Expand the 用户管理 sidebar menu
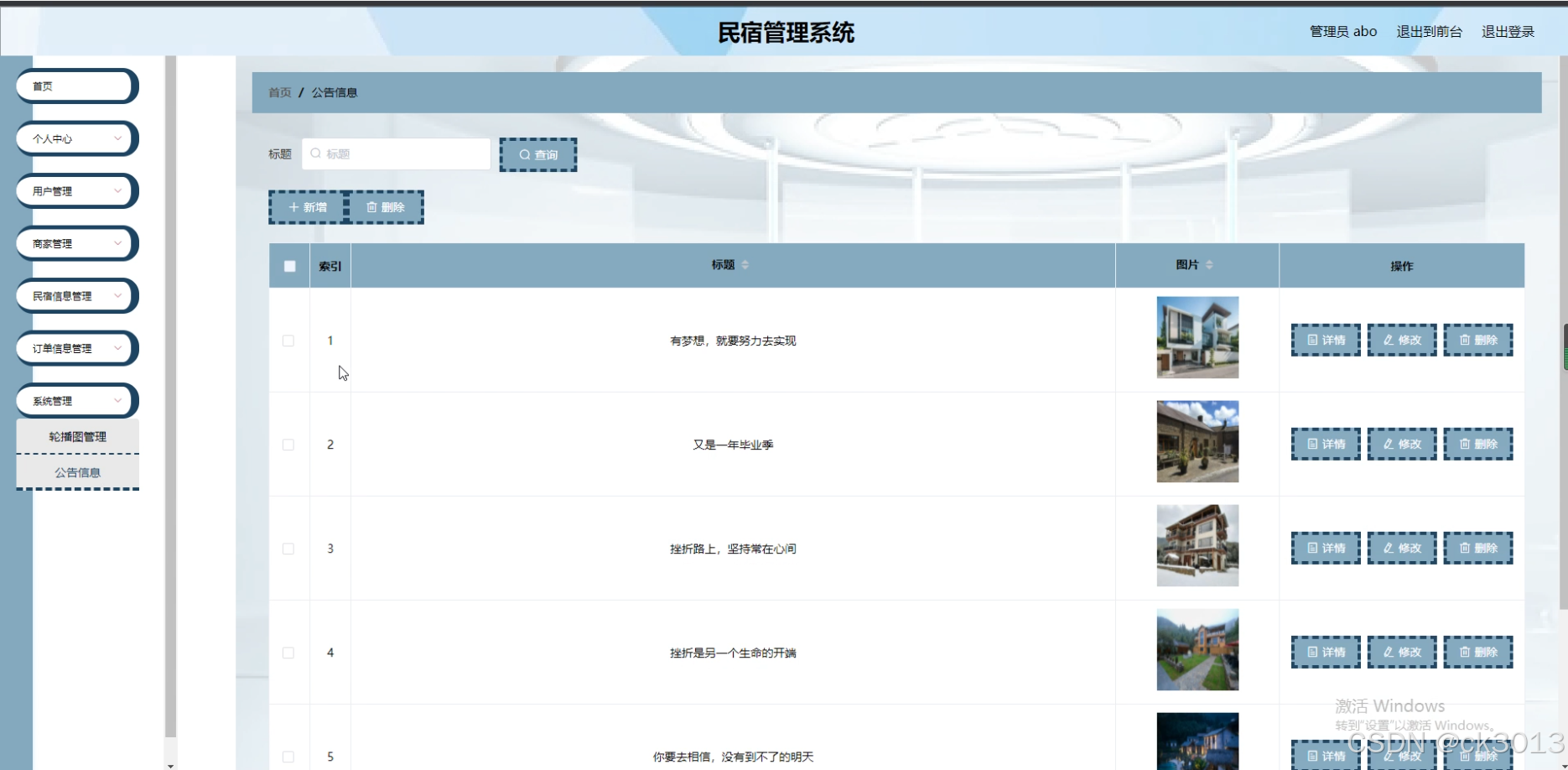1568x770 pixels. point(77,191)
